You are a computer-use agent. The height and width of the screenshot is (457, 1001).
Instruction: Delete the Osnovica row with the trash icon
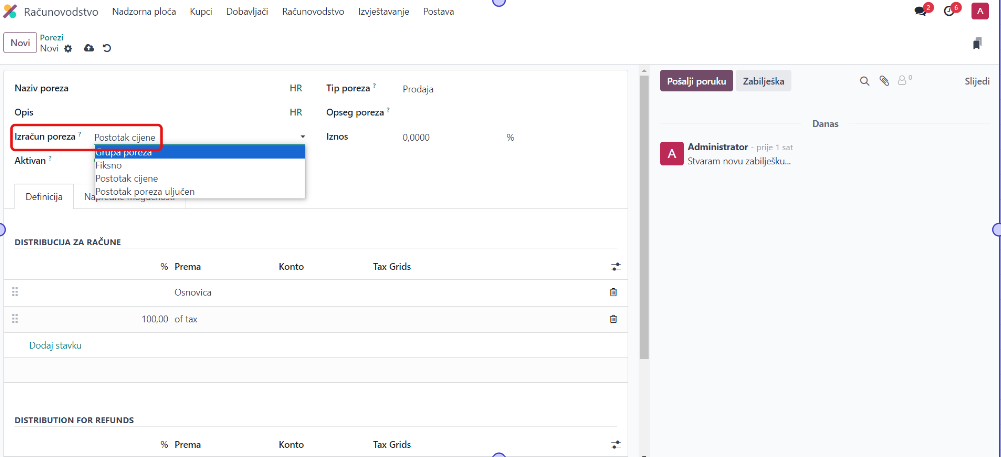tap(613, 292)
